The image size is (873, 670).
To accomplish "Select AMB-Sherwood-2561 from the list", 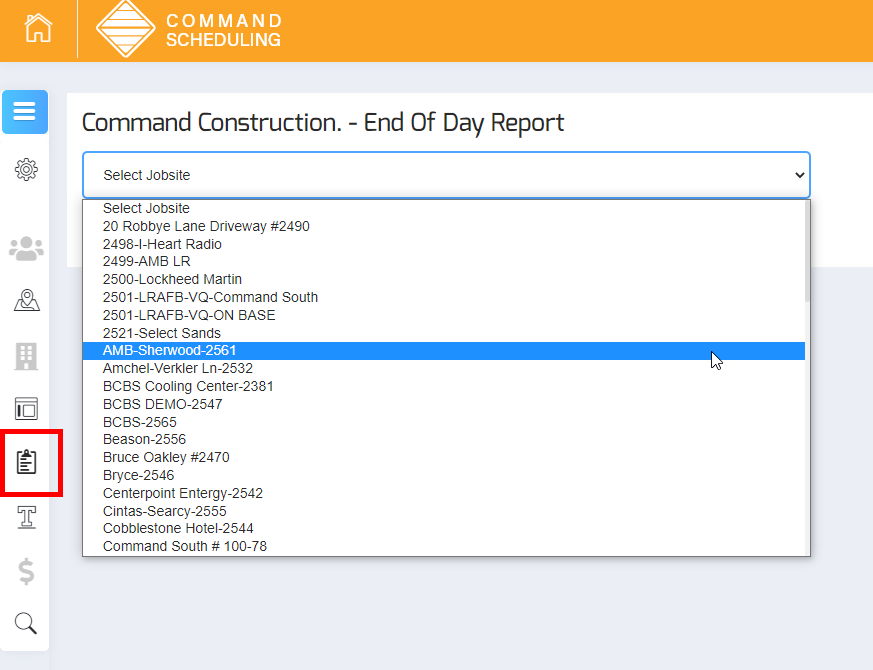I will click(x=170, y=351).
